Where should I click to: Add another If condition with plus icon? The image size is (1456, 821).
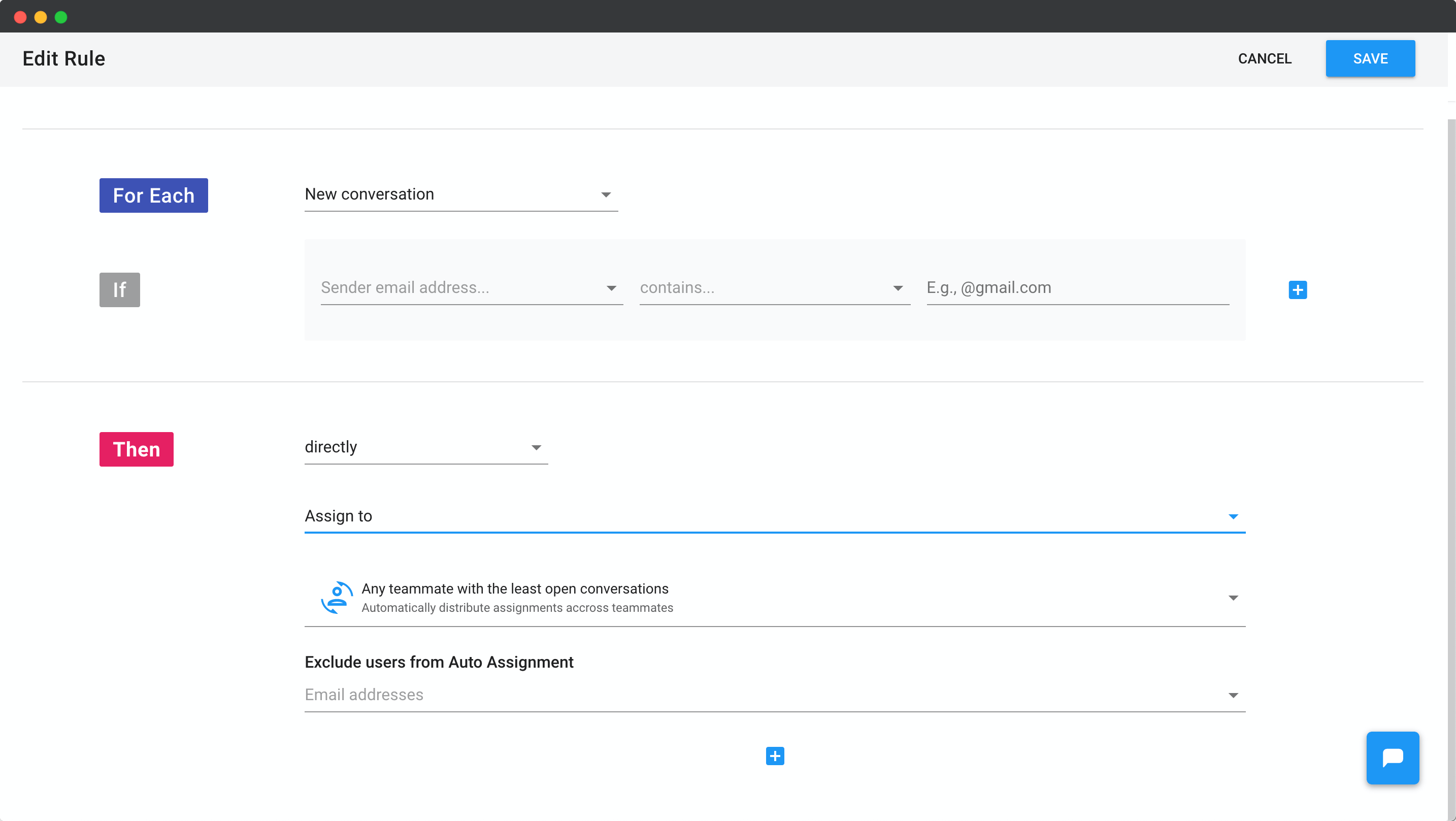1297,289
